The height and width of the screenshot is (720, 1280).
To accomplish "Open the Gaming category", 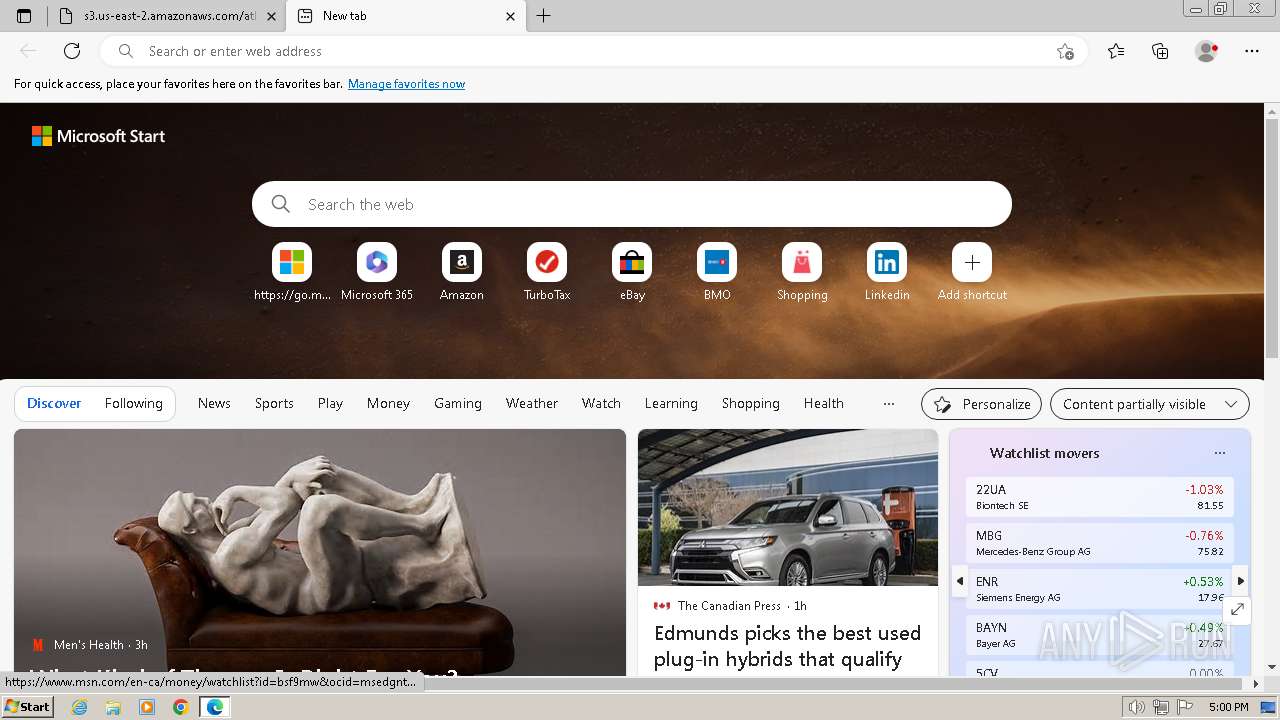I will pos(458,403).
